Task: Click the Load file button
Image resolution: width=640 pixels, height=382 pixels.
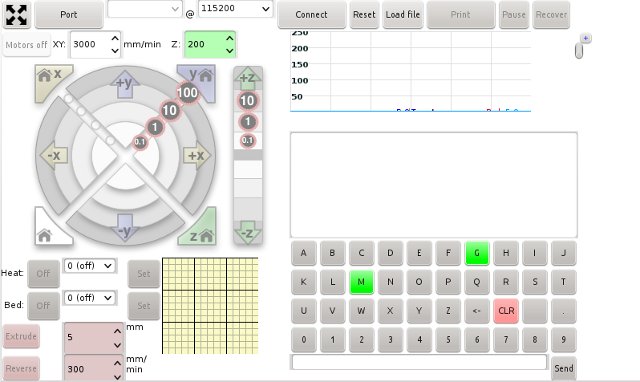Action: [402, 15]
